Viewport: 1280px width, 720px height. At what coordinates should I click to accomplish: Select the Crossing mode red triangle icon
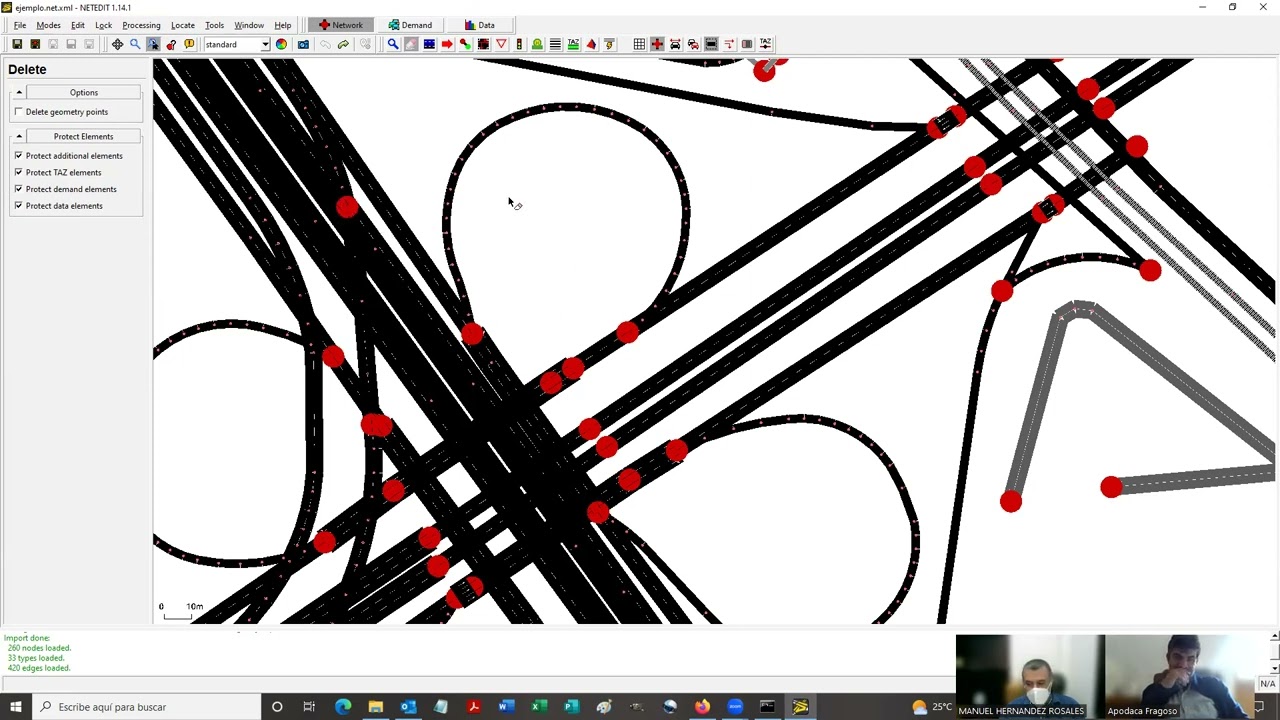pos(501,44)
